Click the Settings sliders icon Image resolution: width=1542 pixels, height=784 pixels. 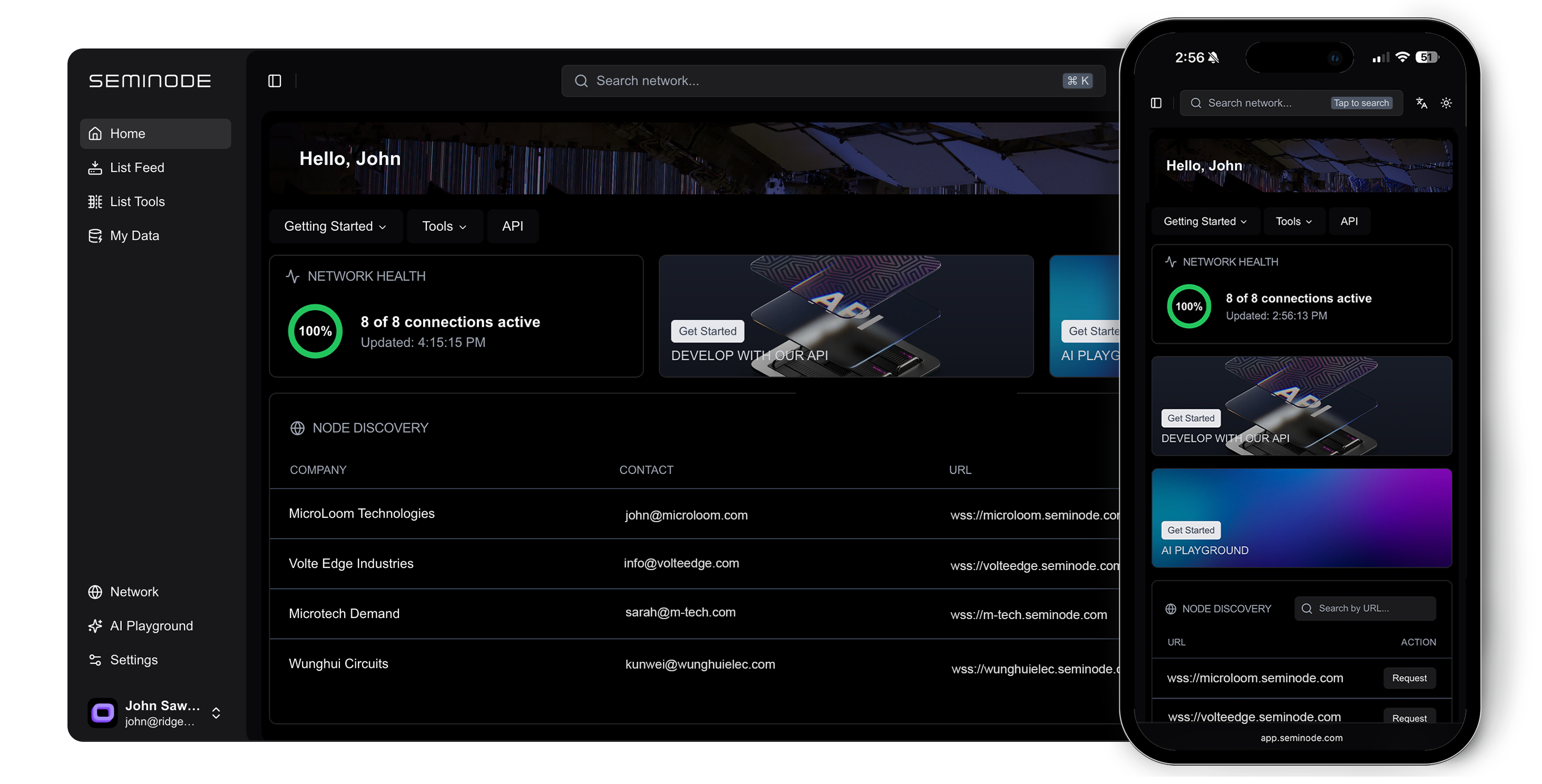coord(95,660)
